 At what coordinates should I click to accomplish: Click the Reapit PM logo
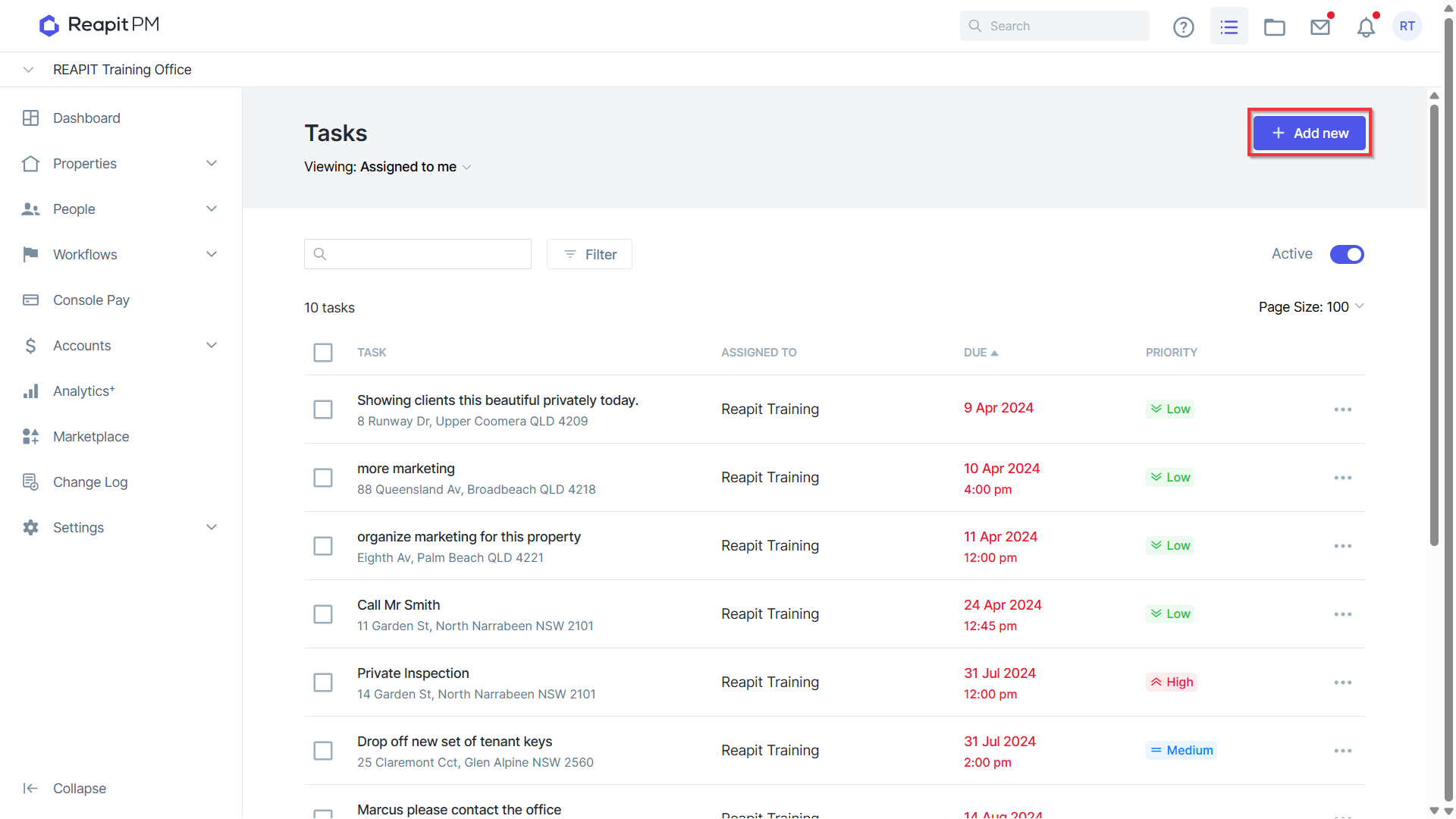pos(99,25)
